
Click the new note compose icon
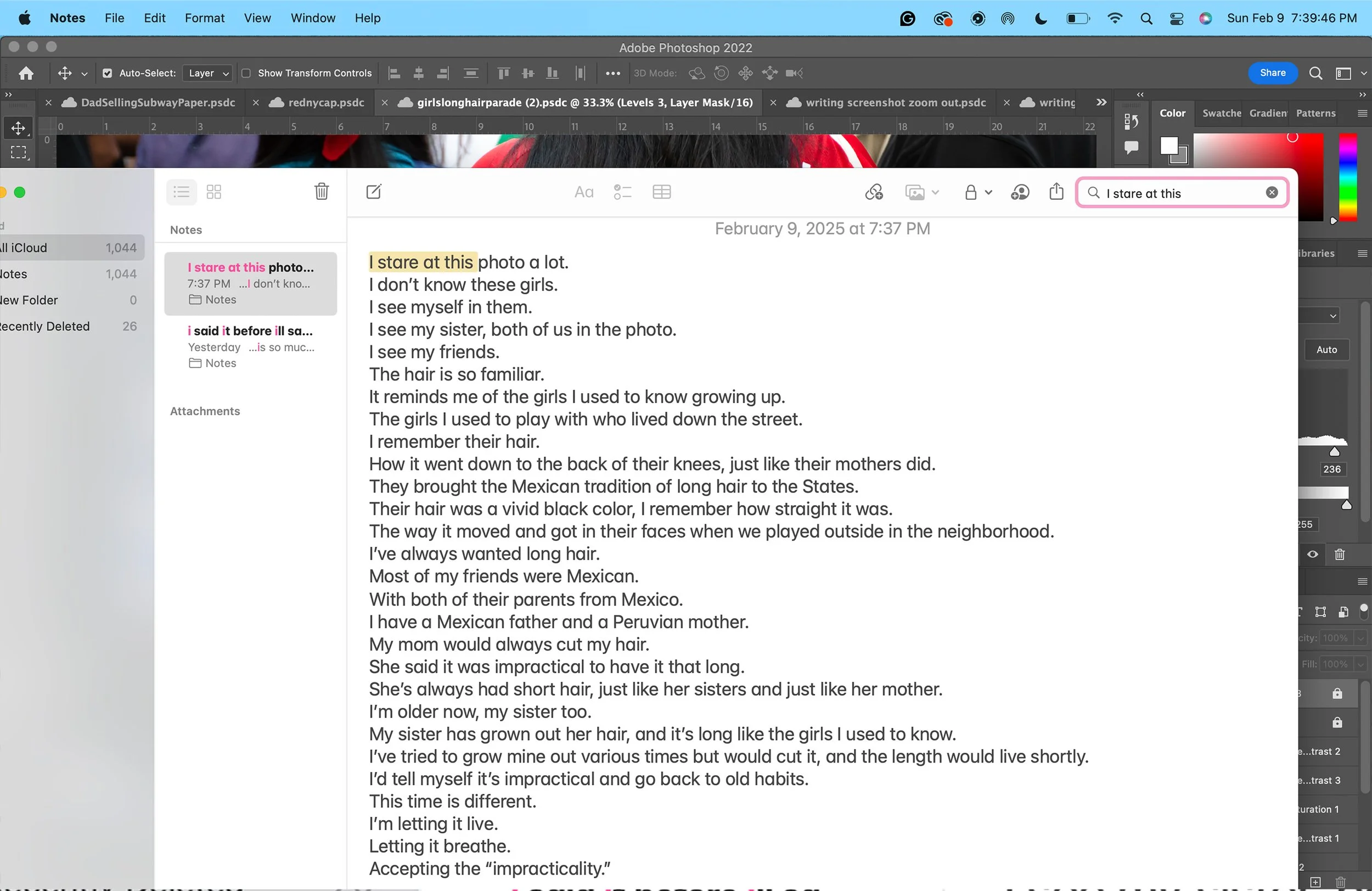click(x=374, y=192)
